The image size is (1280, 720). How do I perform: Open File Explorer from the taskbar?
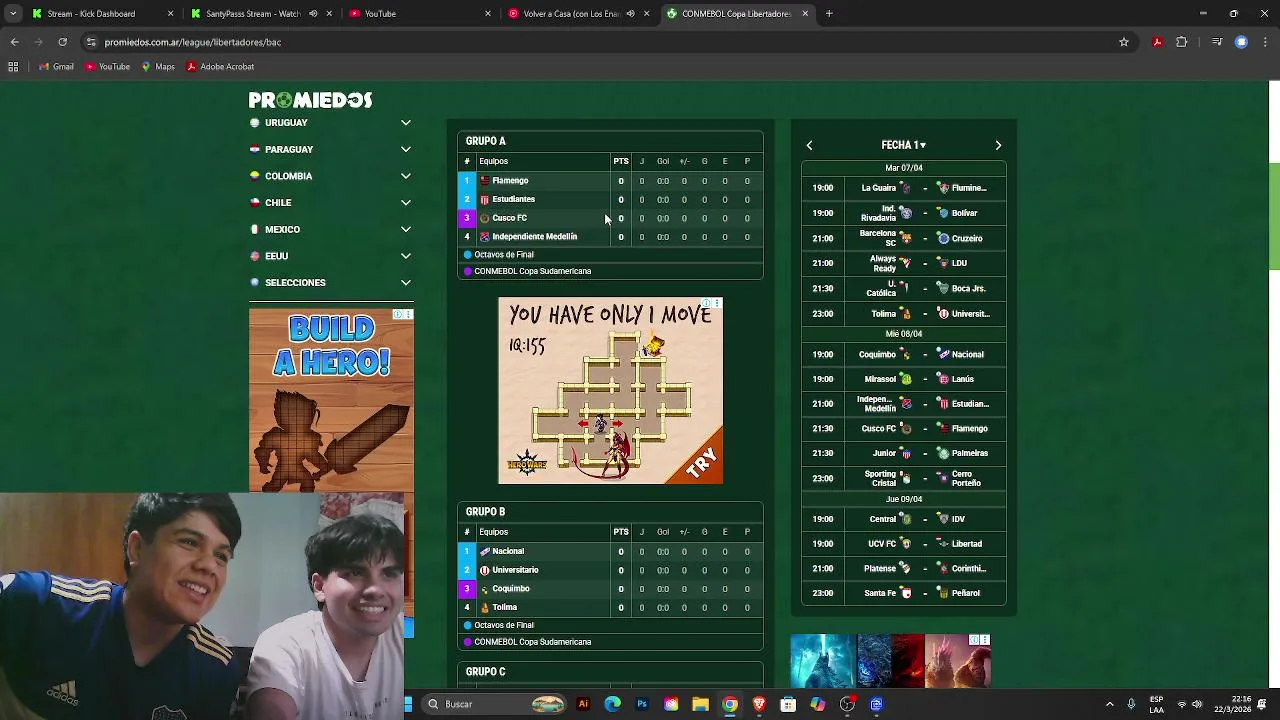tap(700, 704)
